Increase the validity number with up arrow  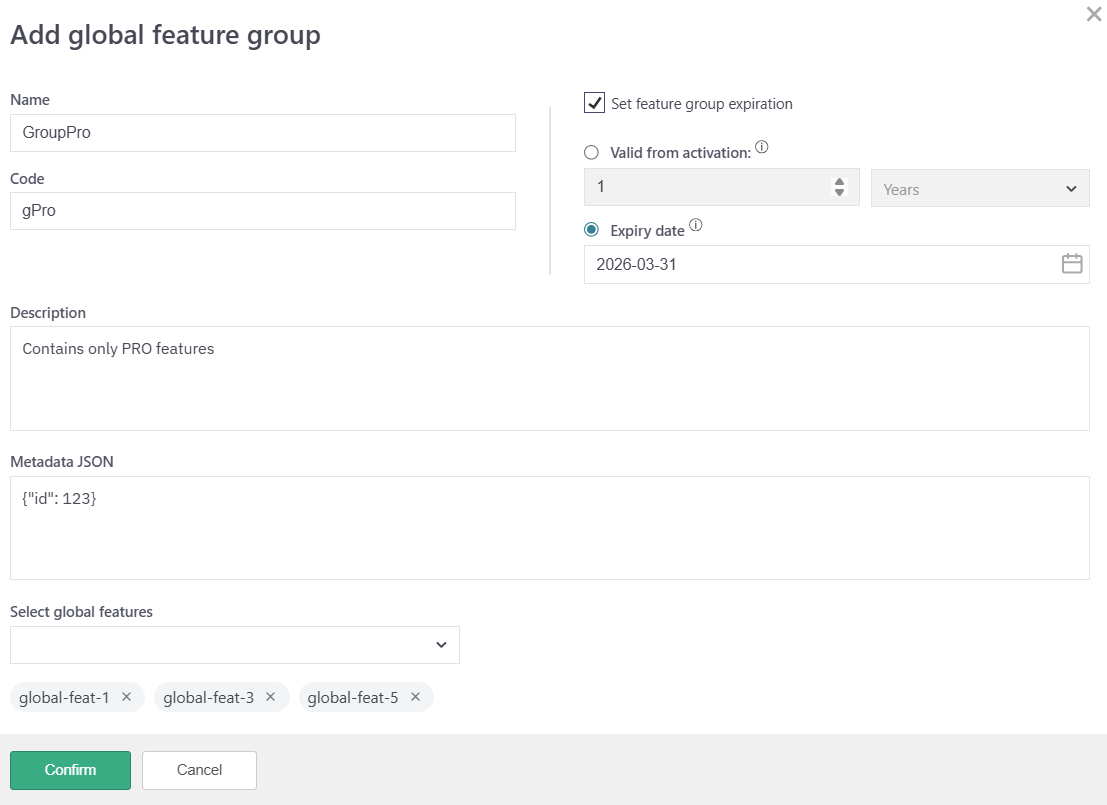[839, 182]
